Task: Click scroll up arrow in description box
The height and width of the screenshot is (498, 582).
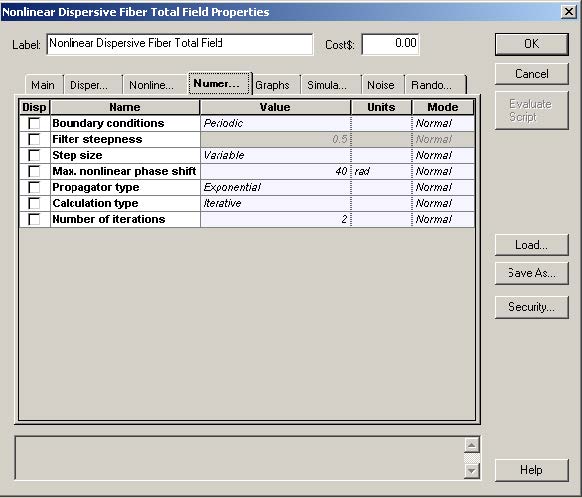Action: point(471,445)
